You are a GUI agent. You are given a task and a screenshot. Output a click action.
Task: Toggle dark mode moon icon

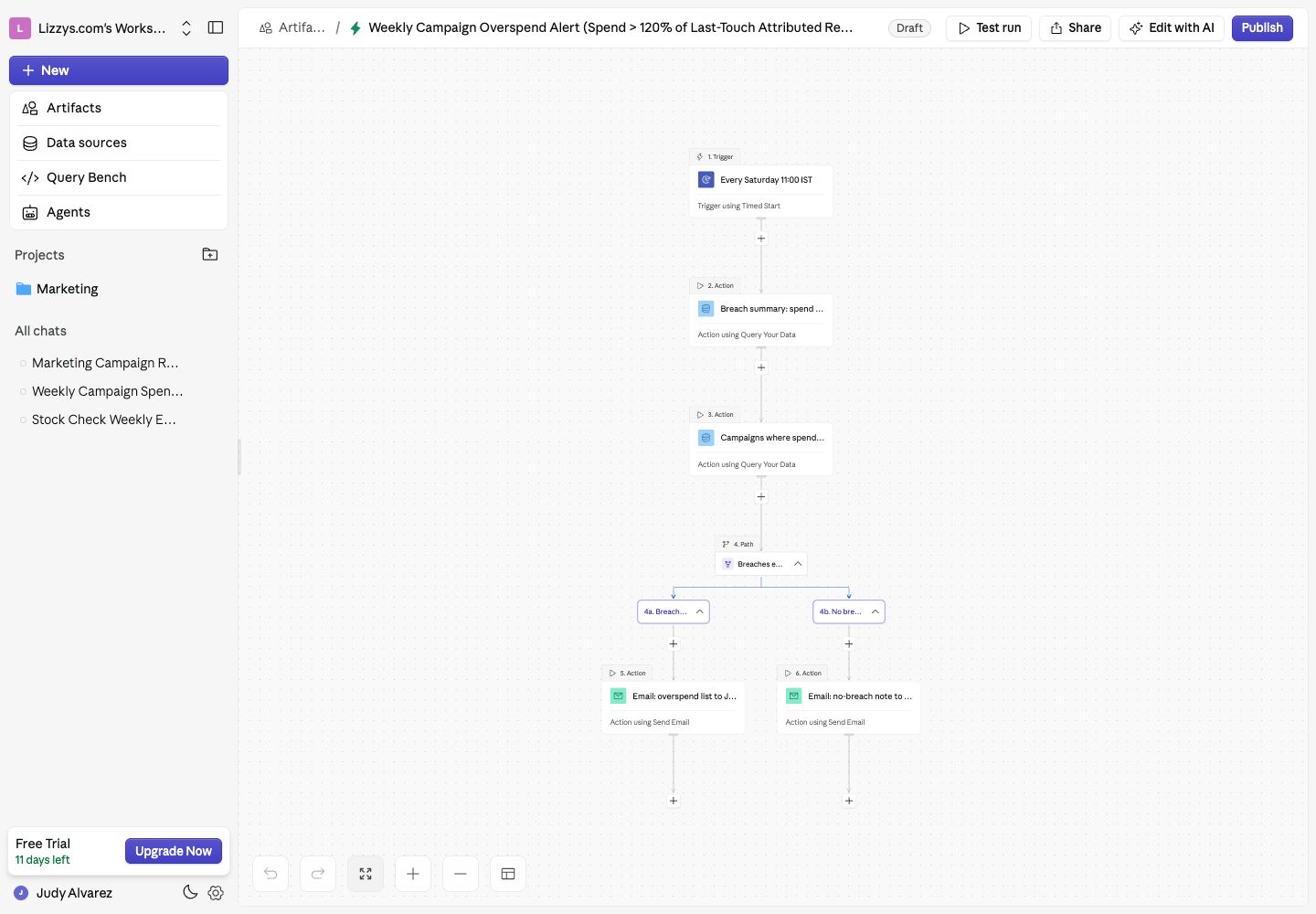point(190,892)
